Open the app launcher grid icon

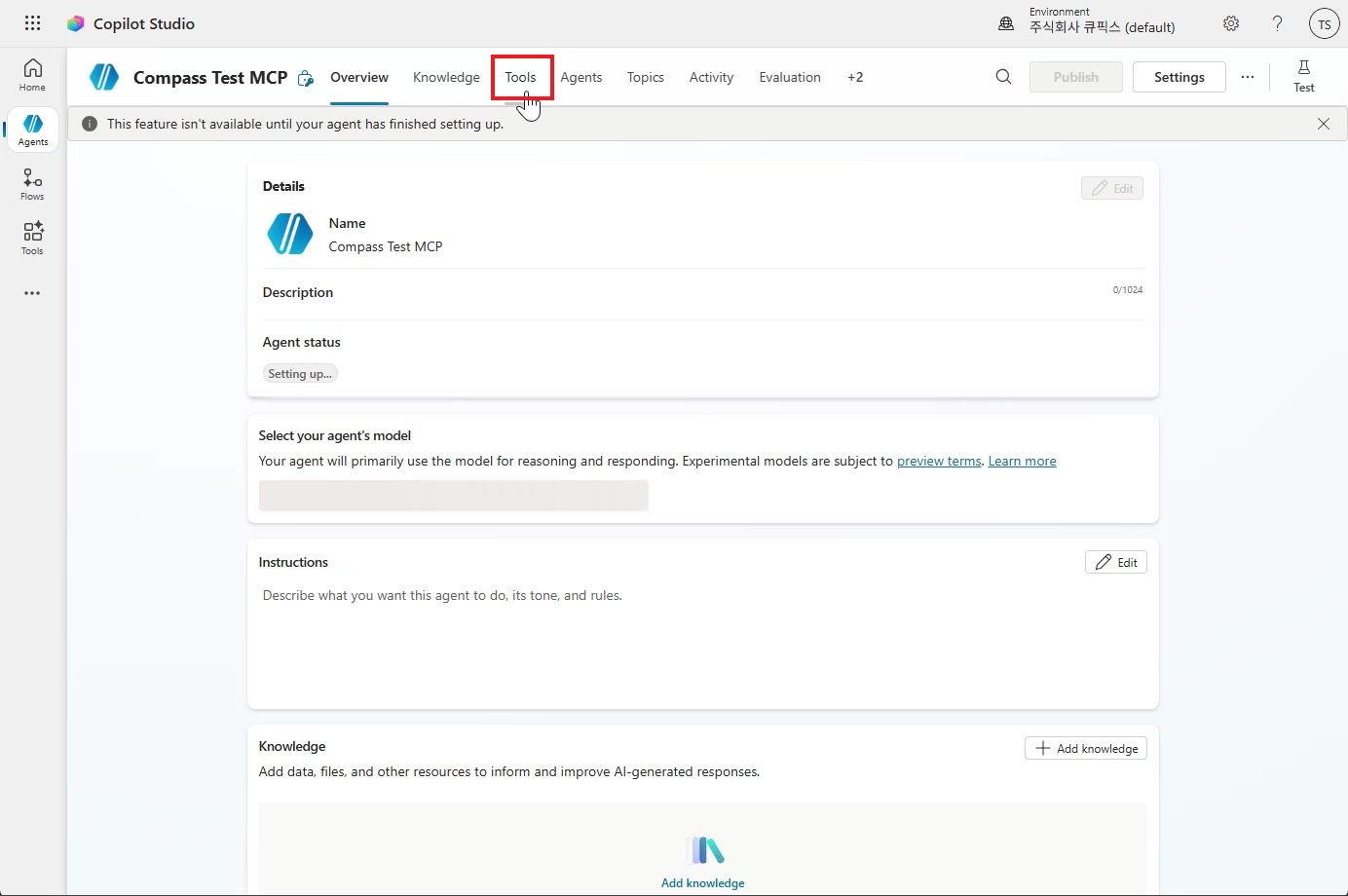pos(32,23)
